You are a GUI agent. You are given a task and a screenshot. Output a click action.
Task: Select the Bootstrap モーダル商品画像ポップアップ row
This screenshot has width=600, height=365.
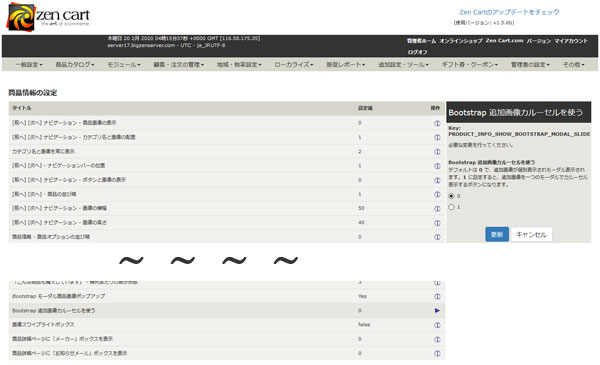point(227,297)
